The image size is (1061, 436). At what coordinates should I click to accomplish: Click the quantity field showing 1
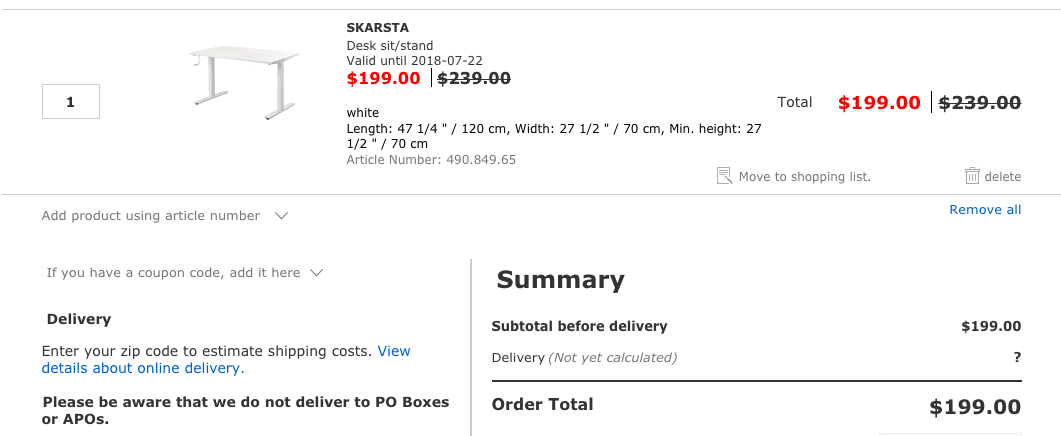pyautogui.click(x=71, y=102)
